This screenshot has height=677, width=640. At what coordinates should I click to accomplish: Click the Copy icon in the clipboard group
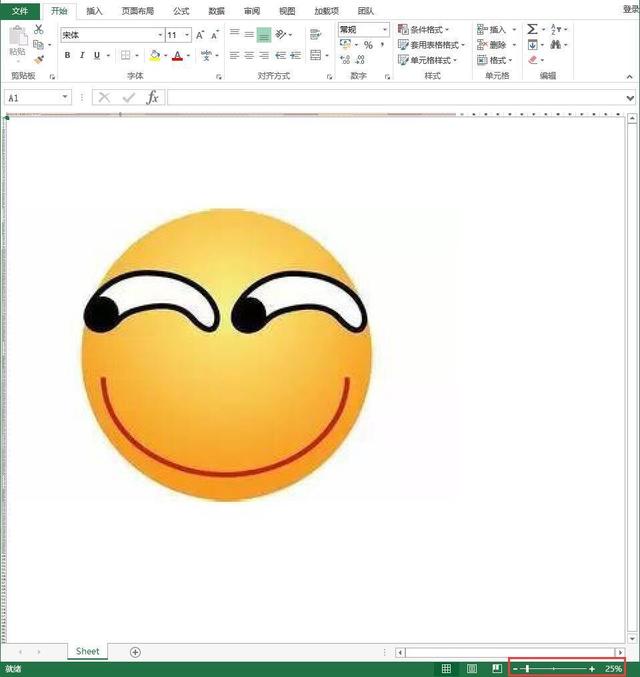[x=38, y=44]
